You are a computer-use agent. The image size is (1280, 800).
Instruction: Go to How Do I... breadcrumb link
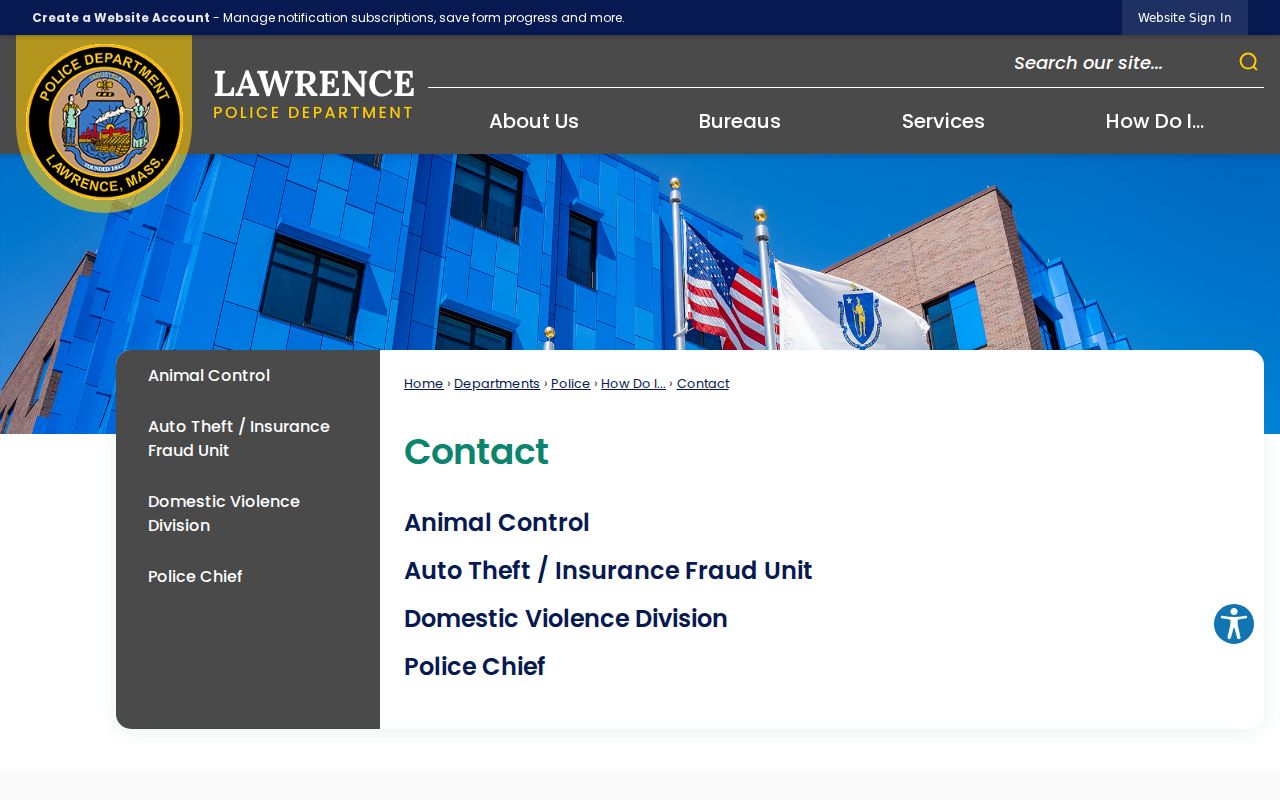(x=633, y=384)
